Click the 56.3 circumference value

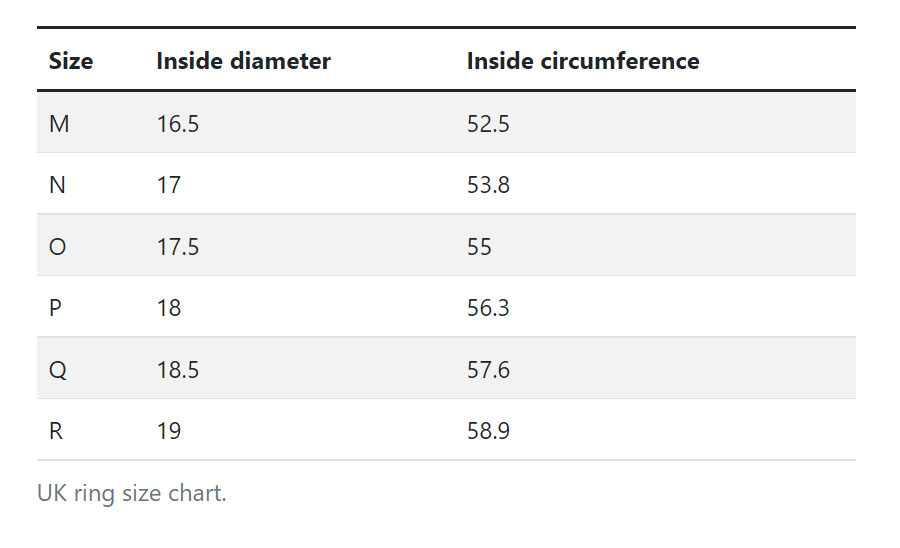pyautogui.click(x=488, y=308)
